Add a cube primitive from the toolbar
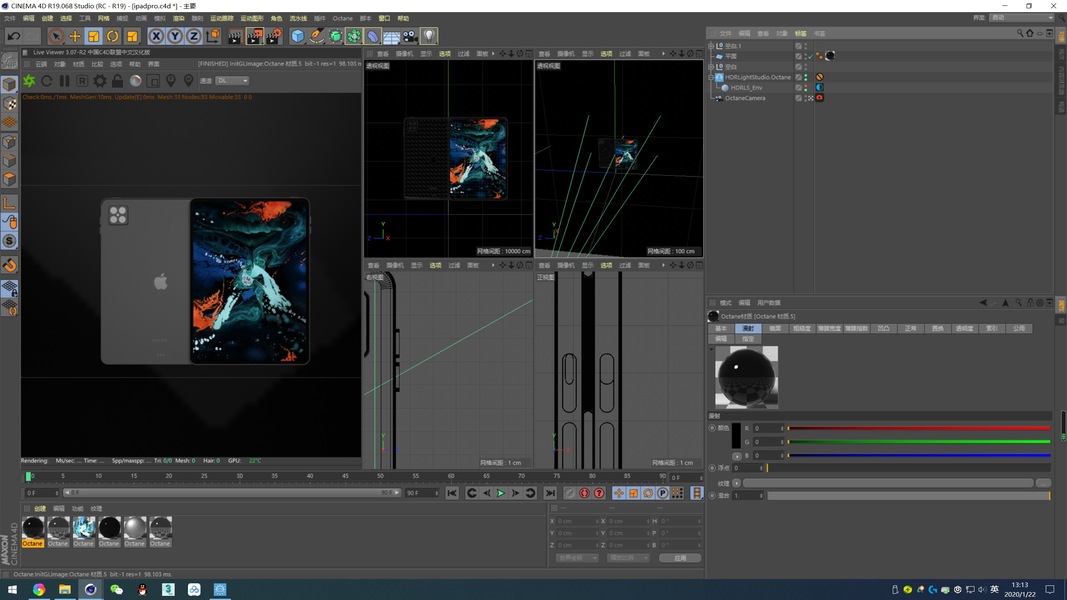1067x600 pixels. tap(297, 36)
